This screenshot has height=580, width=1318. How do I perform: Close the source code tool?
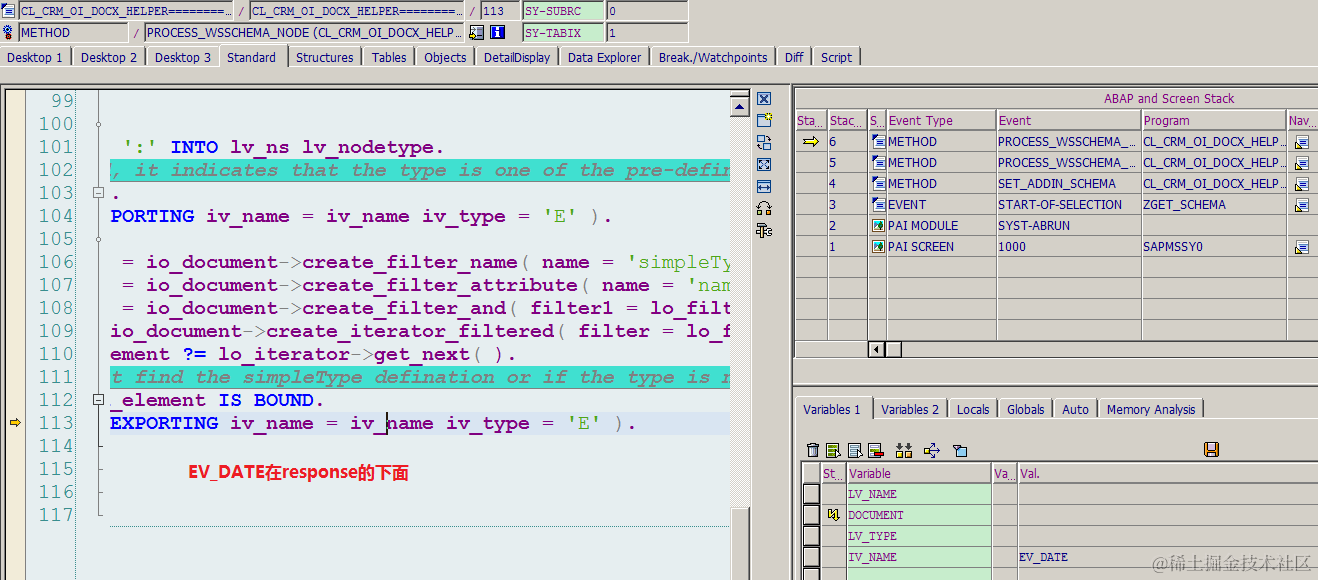tap(764, 98)
